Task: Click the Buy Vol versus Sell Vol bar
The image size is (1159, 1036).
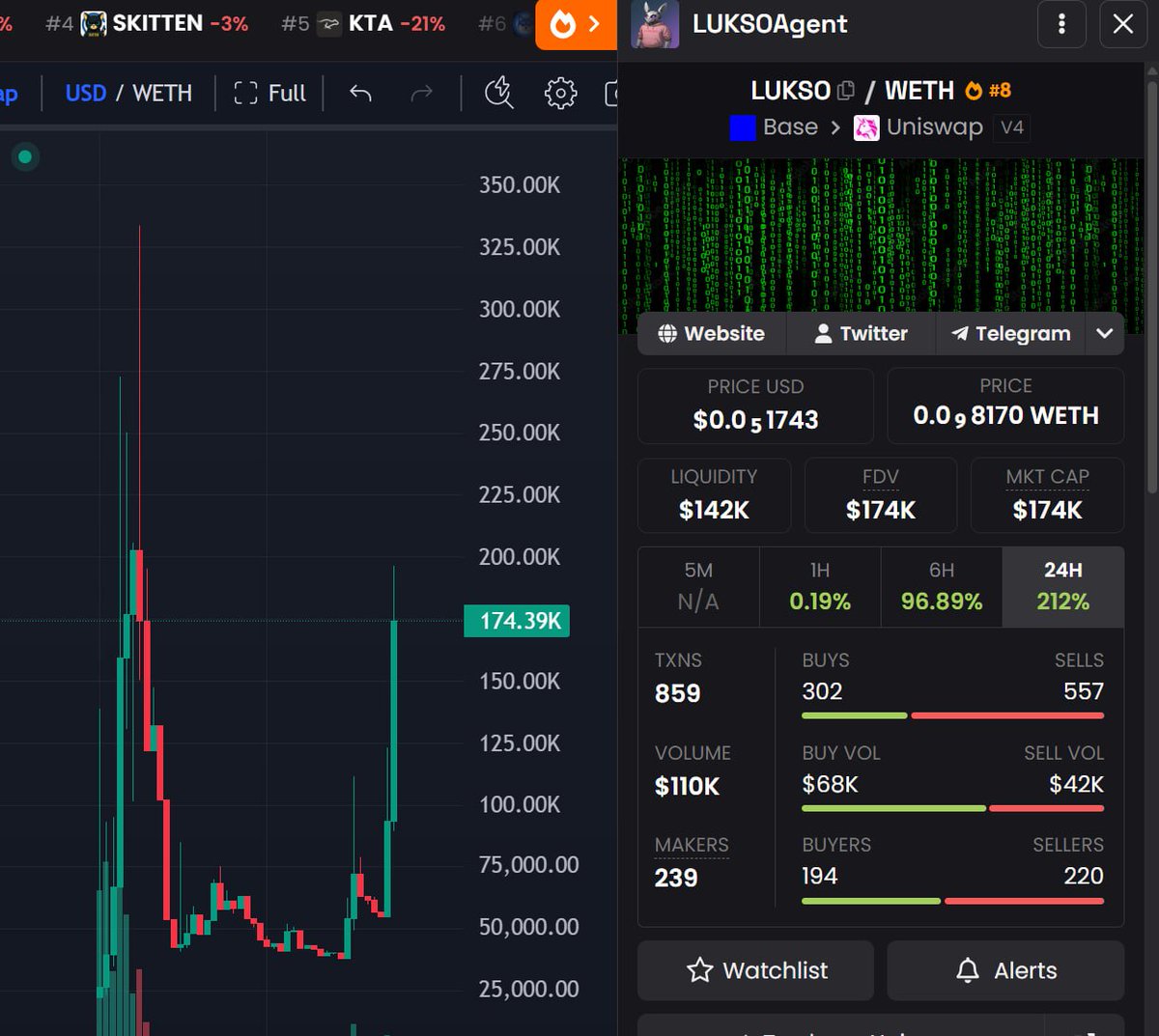Action: [x=952, y=808]
